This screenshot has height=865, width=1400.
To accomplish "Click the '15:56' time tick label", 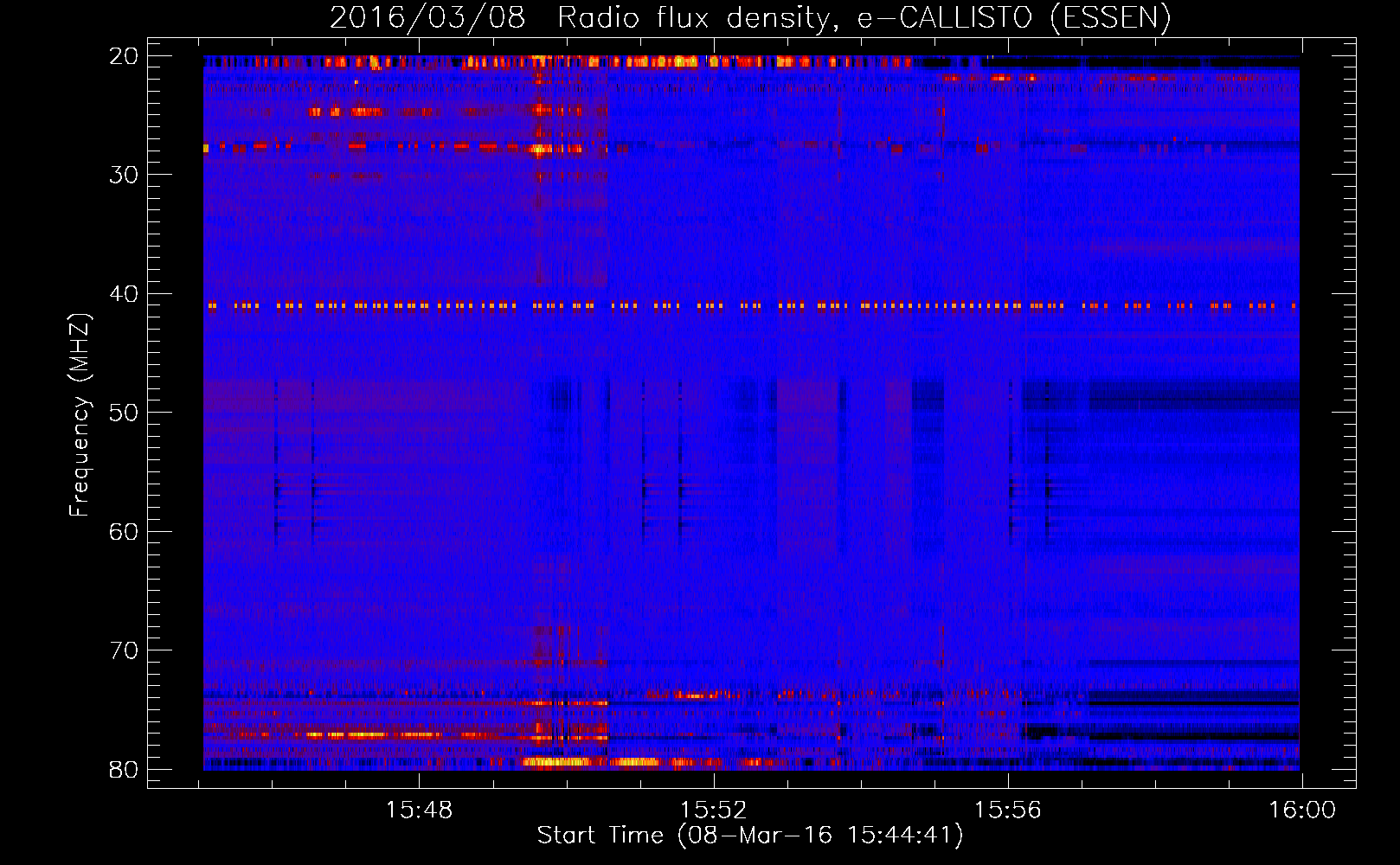I will pos(1008,811).
